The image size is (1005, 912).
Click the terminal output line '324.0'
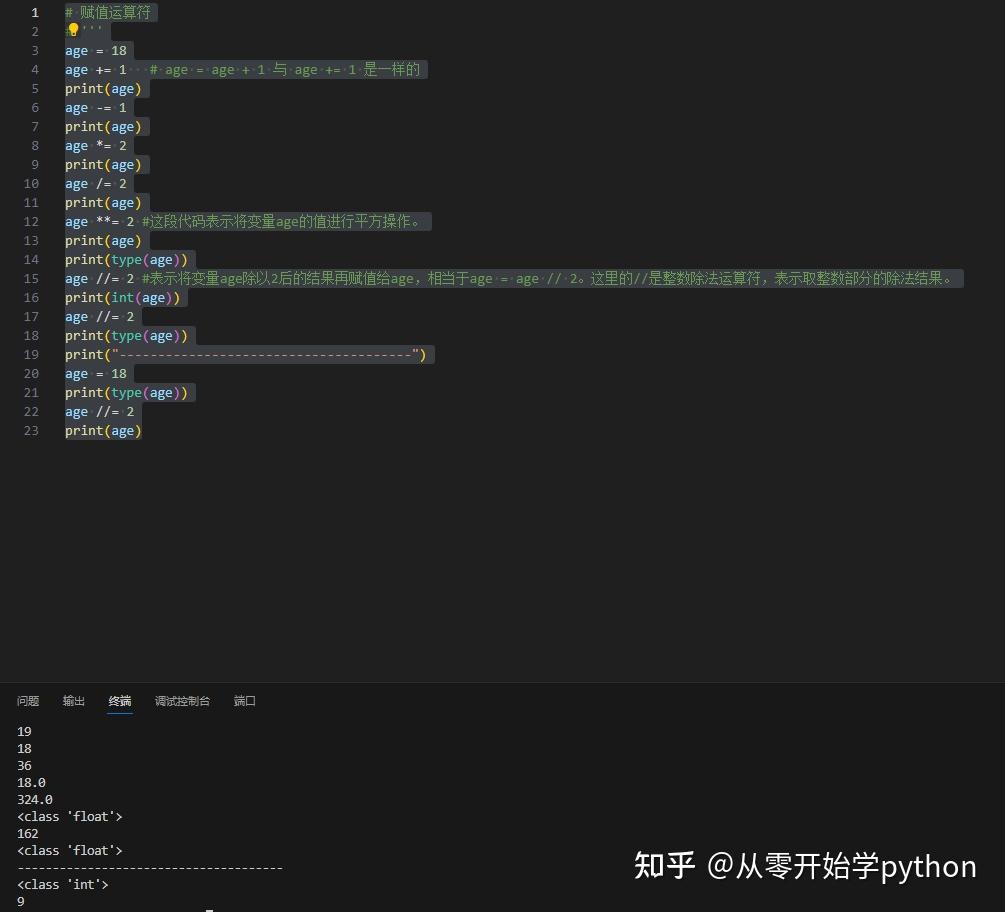pos(34,799)
